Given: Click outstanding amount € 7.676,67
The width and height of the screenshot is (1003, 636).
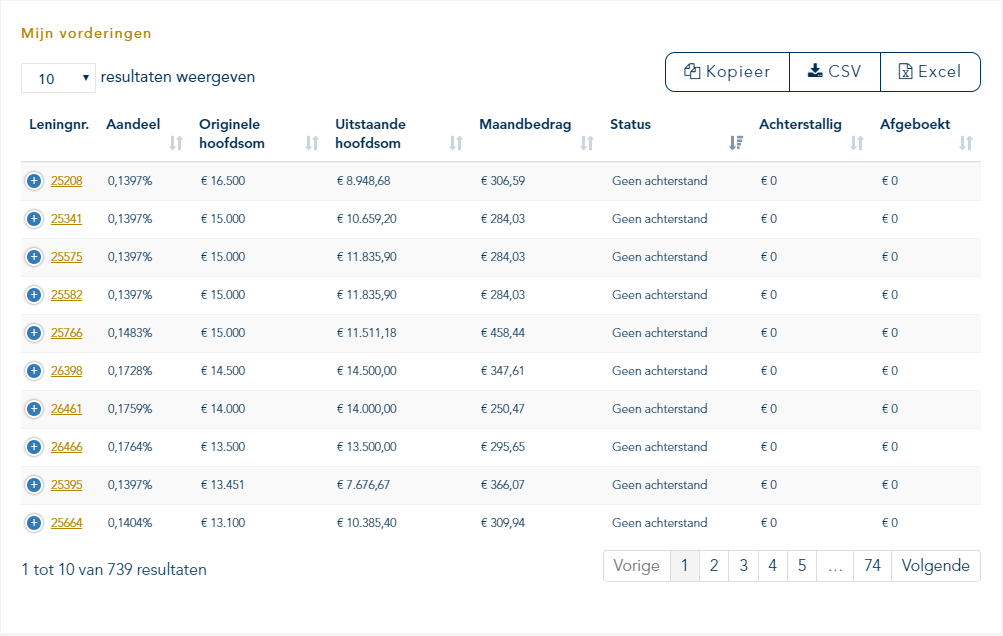Looking at the screenshot, I should click(x=363, y=485).
